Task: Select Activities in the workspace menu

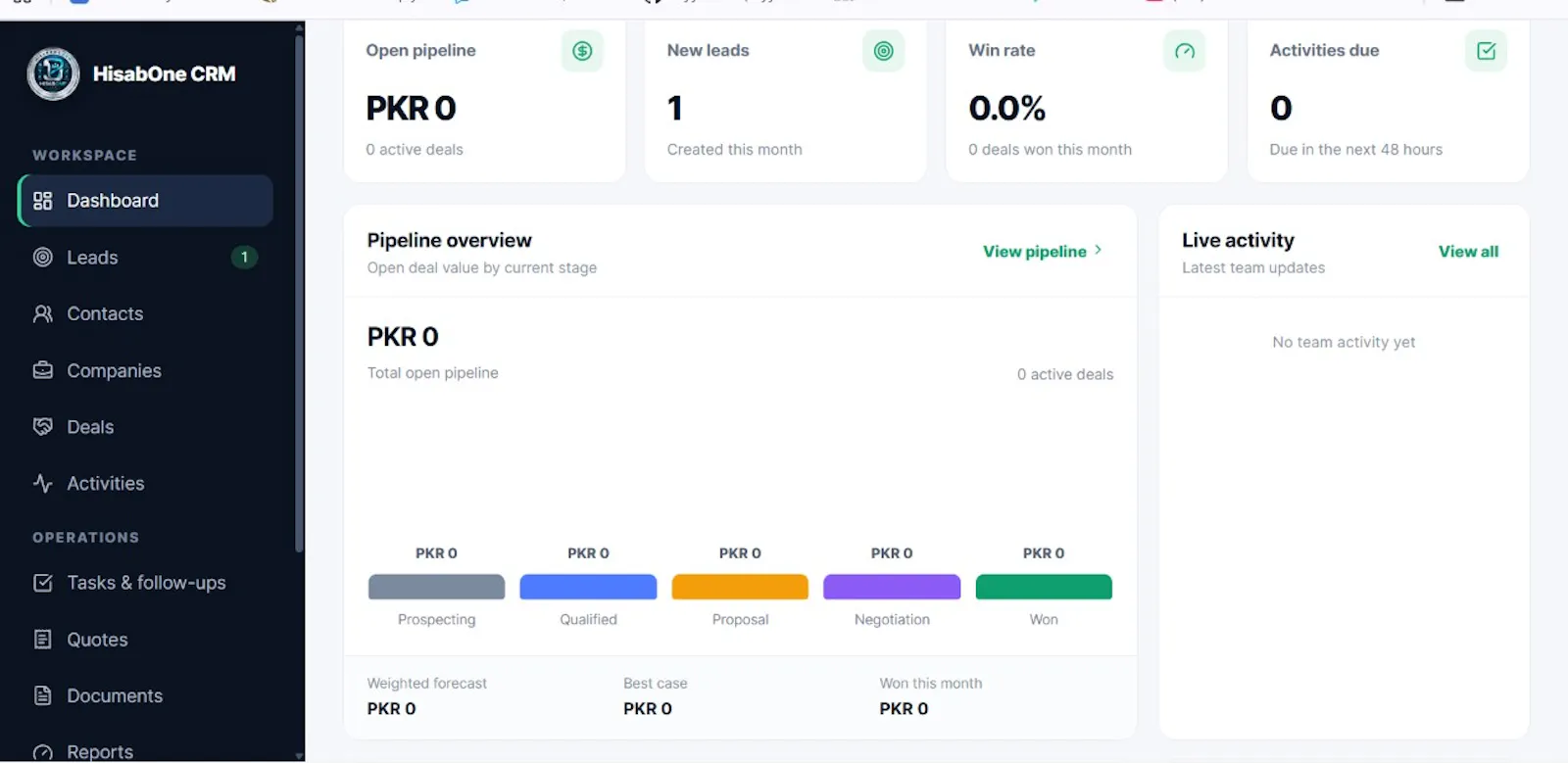Action: click(x=145, y=483)
